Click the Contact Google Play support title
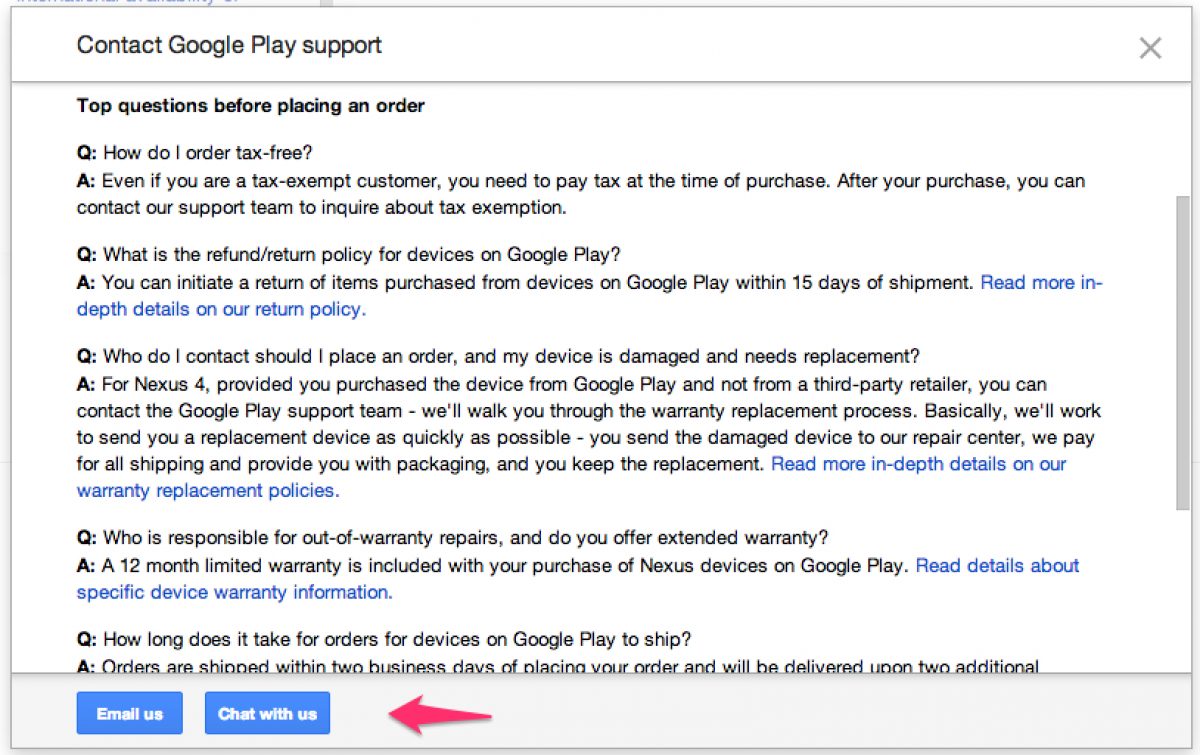Screen dimensions: 1200x755 pos(229,45)
